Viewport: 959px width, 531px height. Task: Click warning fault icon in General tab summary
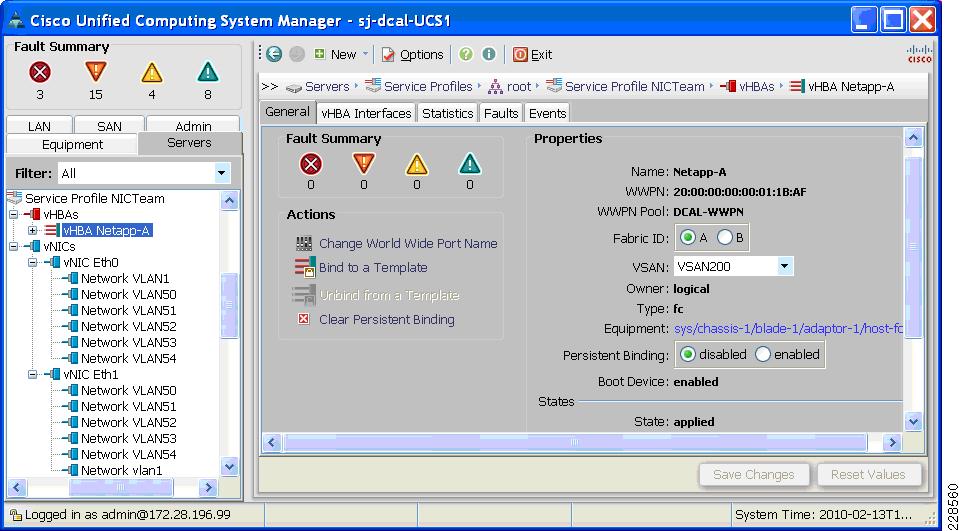tap(469, 164)
